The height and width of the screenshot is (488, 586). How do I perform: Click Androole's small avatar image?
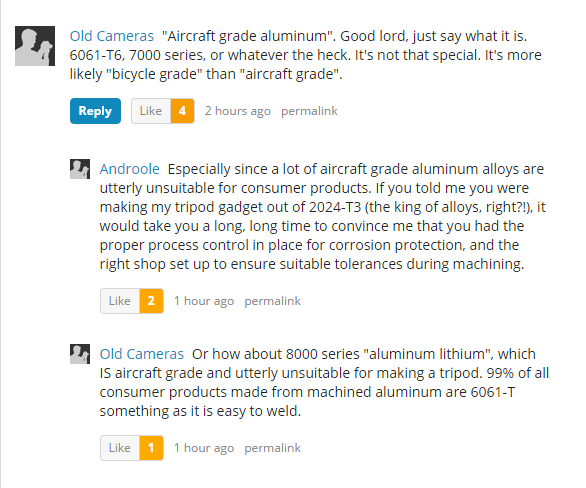coord(80,169)
